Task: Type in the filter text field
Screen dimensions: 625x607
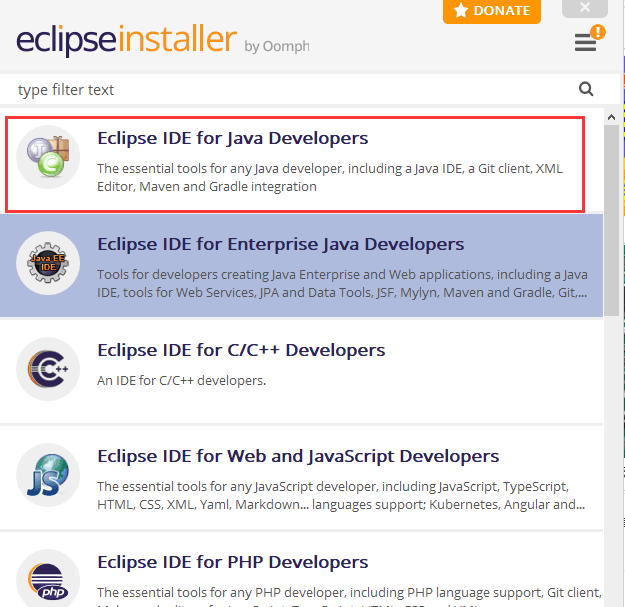Action: pyautogui.click(x=290, y=90)
